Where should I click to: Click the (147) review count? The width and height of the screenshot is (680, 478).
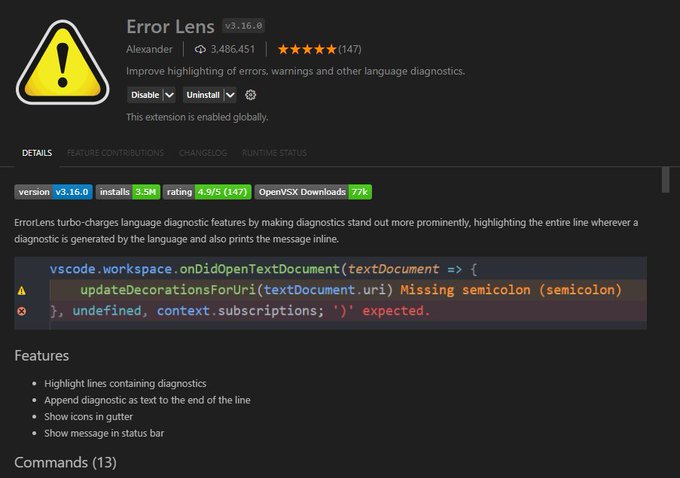pyautogui.click(x=350, y=49)
